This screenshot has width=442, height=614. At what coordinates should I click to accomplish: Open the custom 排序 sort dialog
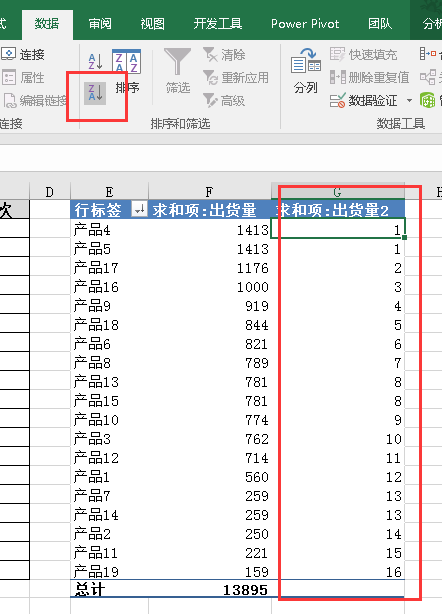[126, 71]
